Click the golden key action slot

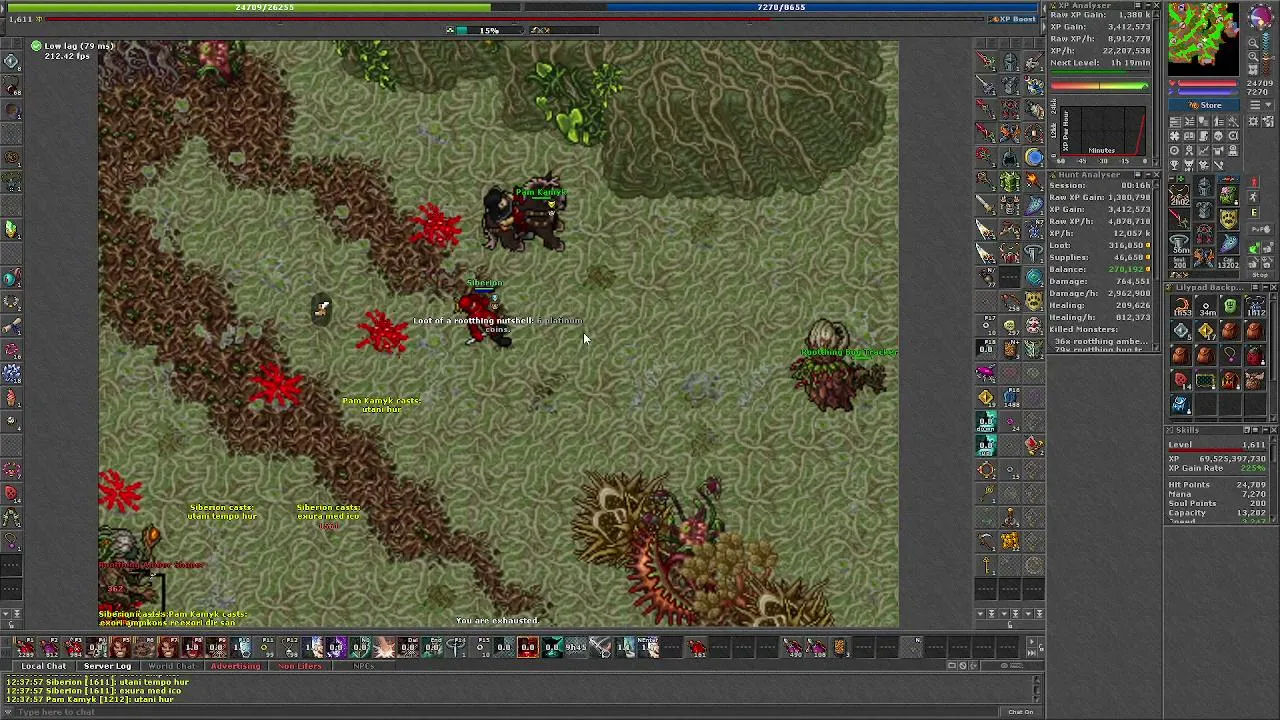pyautogui.click(x=986, y=565)
